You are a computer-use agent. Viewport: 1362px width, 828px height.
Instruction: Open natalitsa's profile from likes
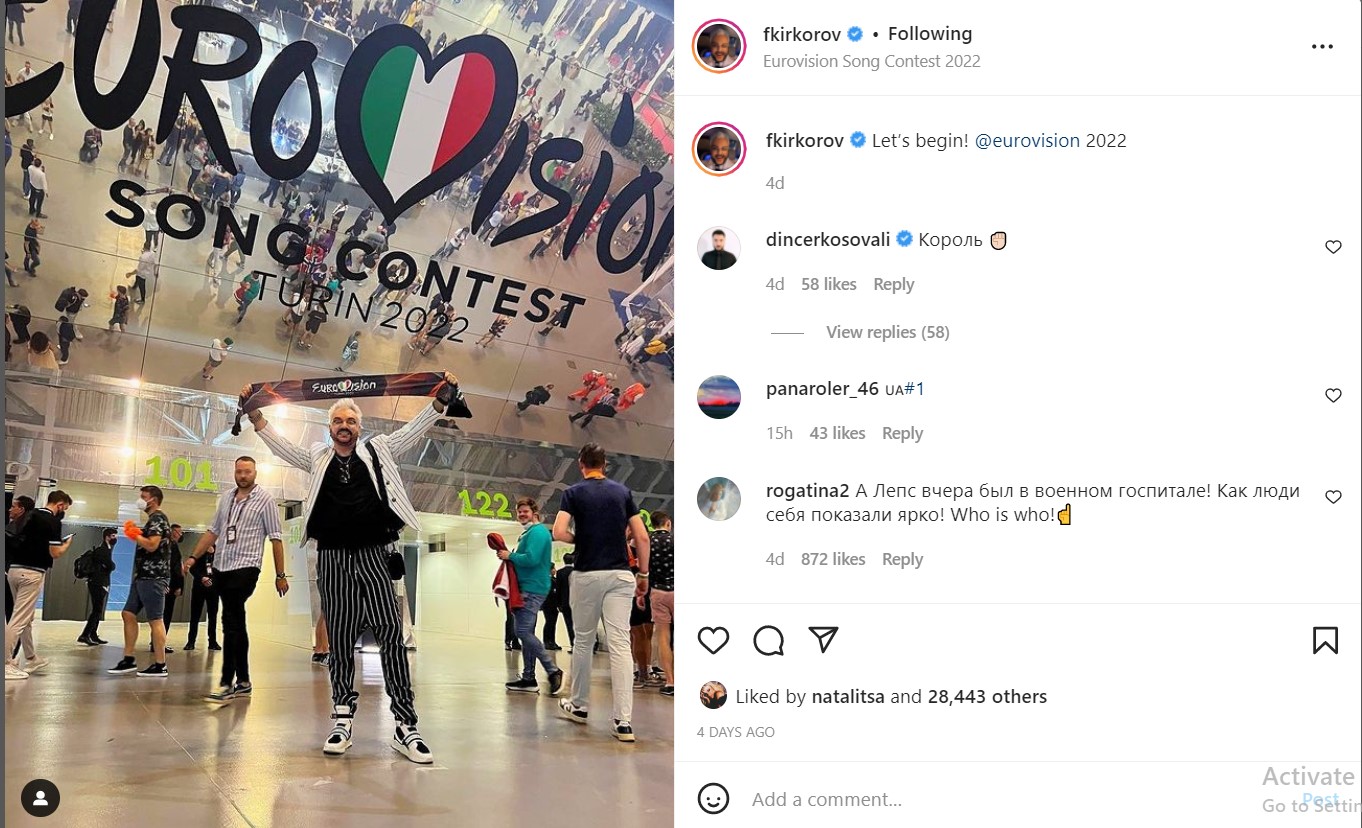[847, 697]
